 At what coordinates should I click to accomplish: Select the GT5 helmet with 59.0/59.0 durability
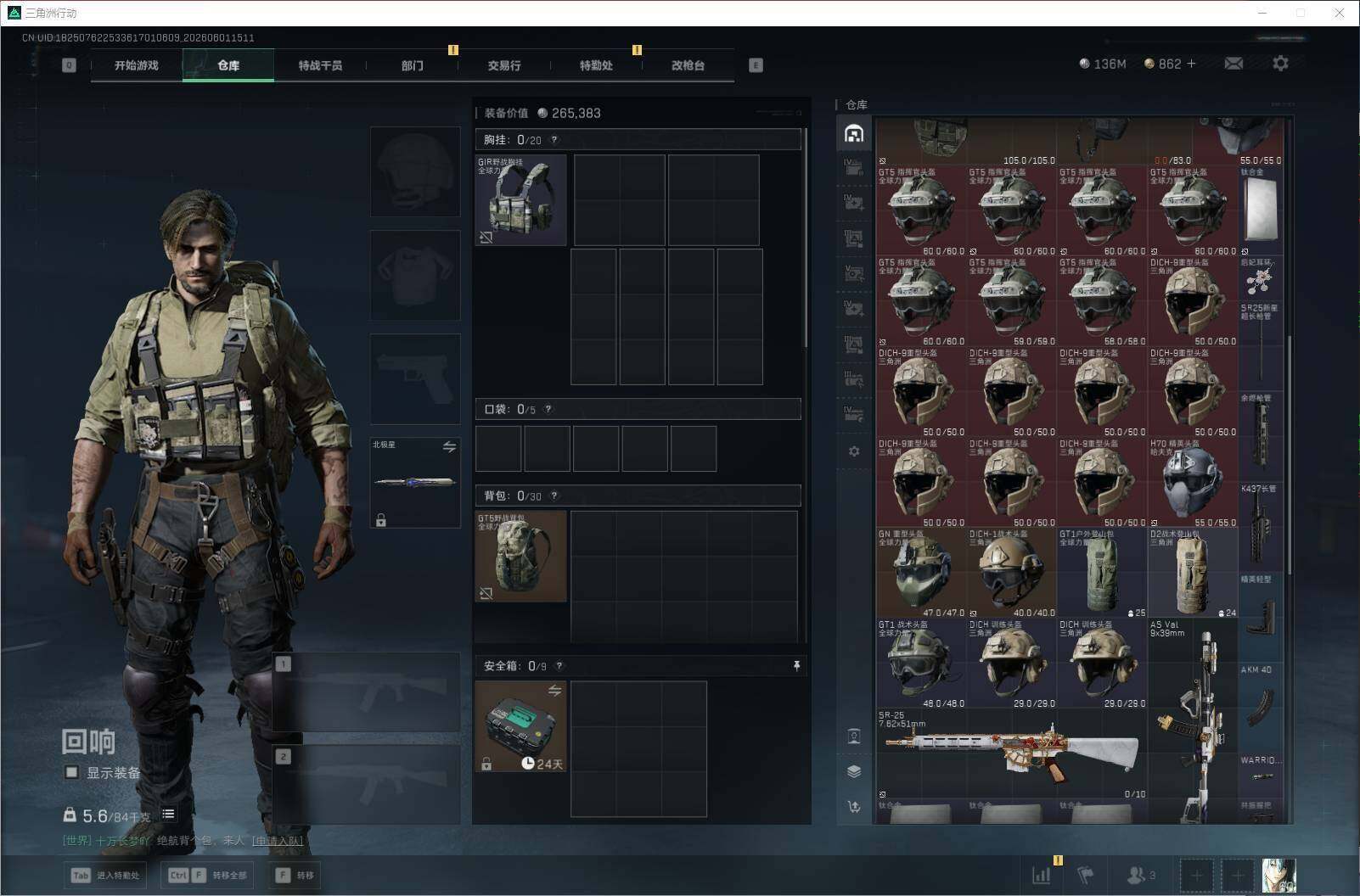coord(1012,301)
